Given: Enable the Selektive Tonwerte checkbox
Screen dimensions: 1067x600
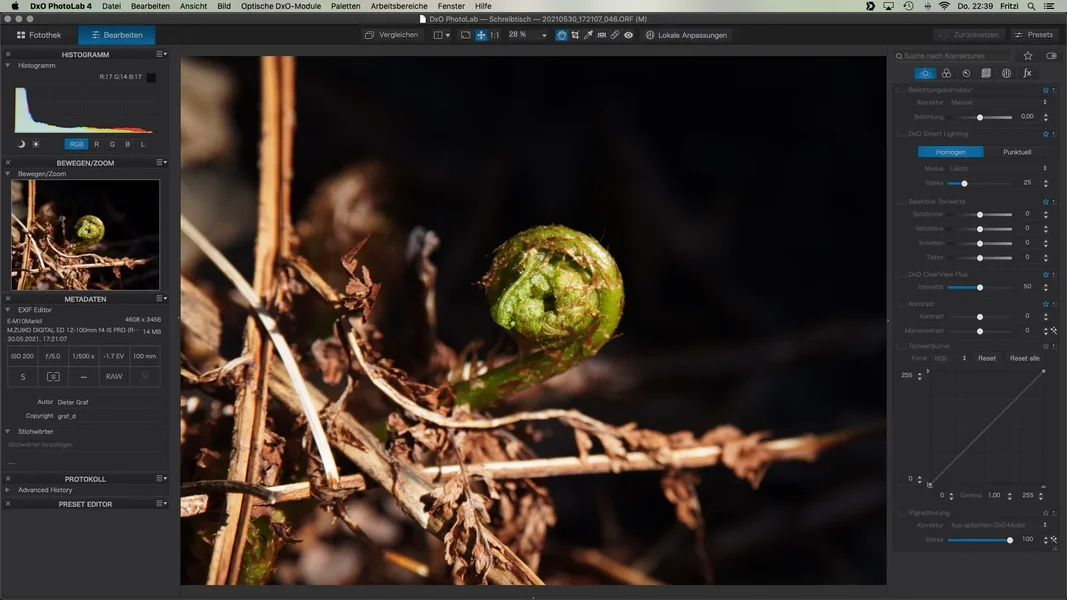Looking at the screenshot, I should pyautogui.click(x=902, y=201).
